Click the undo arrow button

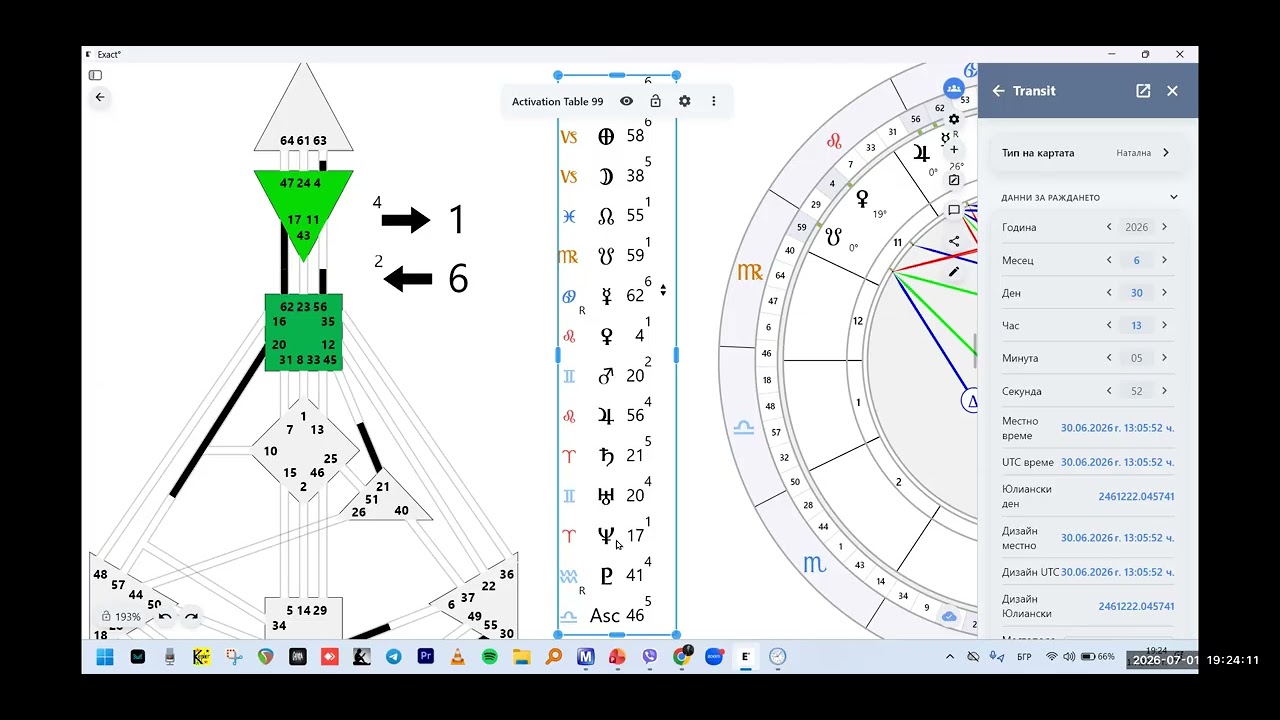165,617
